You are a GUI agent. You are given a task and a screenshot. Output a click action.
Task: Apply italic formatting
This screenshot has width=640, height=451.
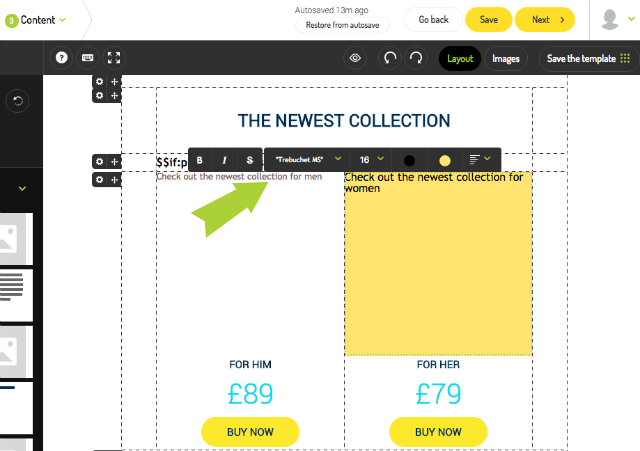point(224,160)
